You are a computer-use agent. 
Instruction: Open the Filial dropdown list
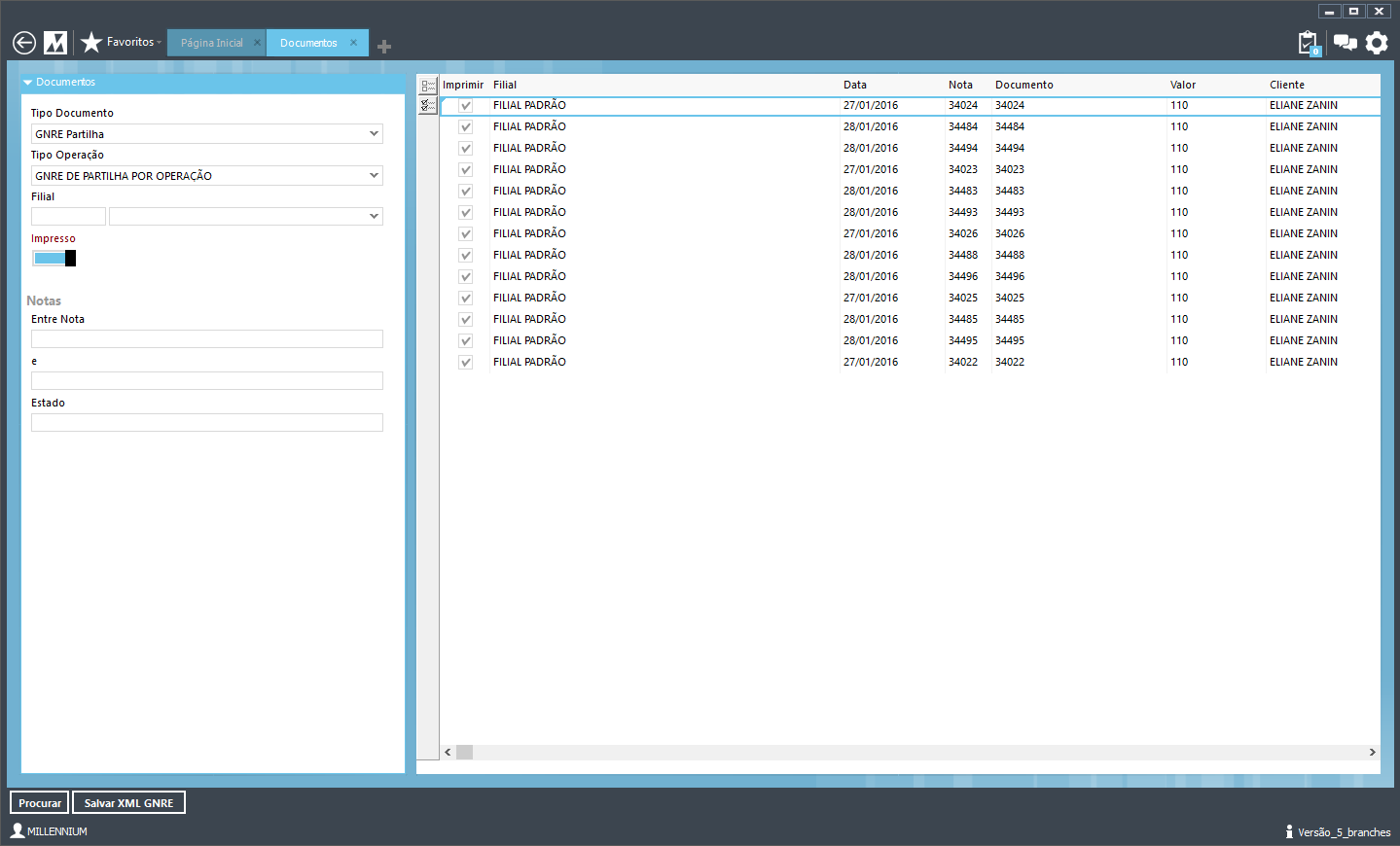pyautogui.click(x=374, y=217)
